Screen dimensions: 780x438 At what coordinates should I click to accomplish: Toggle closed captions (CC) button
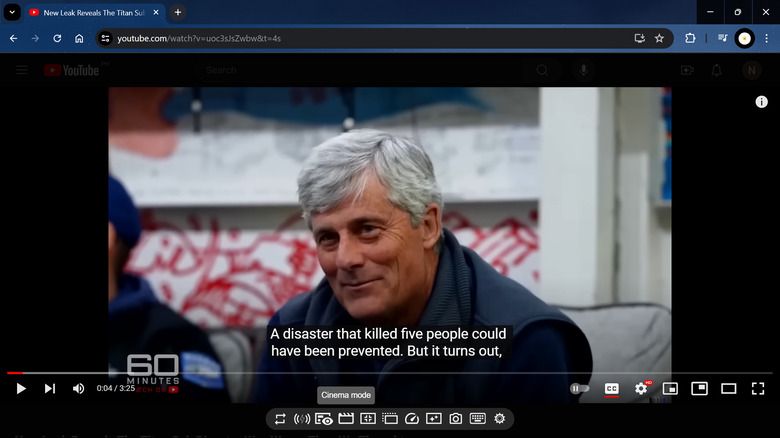coord(611,388)
